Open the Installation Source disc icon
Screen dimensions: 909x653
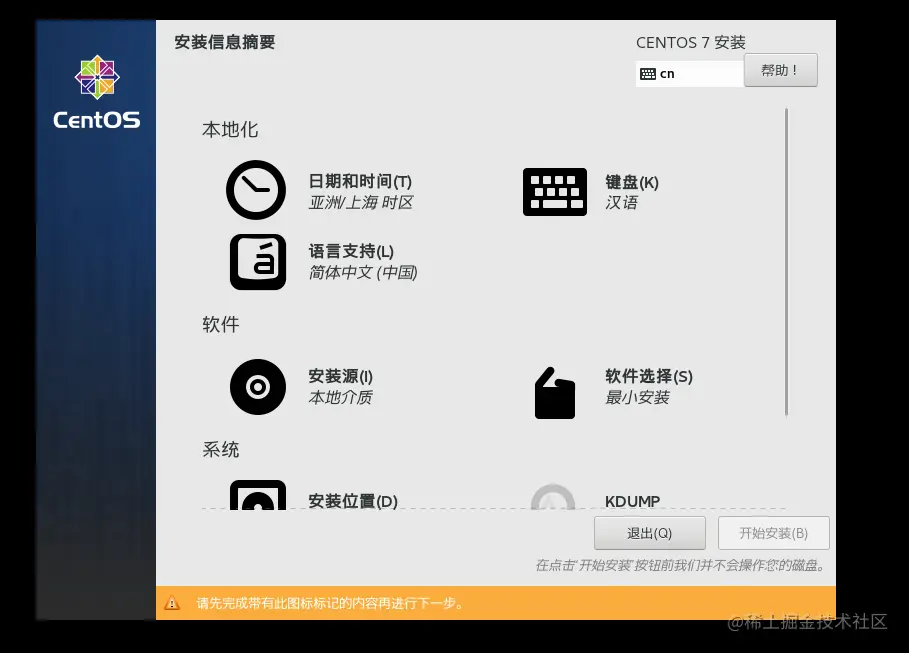tap(258, 387)
